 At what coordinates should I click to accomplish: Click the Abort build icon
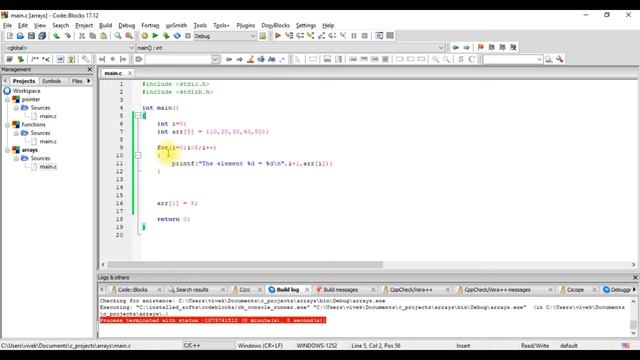point(188,36)
